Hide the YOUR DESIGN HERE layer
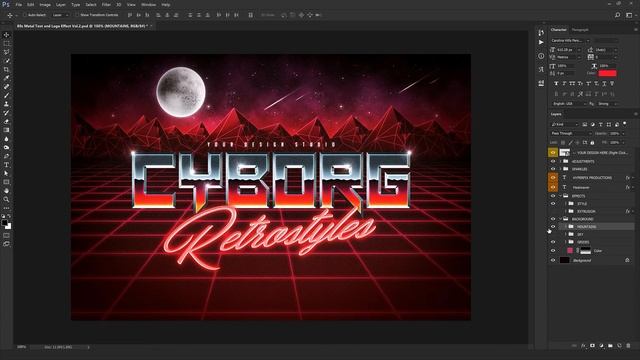The width and height of the screenshot is (640, 360). [x=553, y=153]
